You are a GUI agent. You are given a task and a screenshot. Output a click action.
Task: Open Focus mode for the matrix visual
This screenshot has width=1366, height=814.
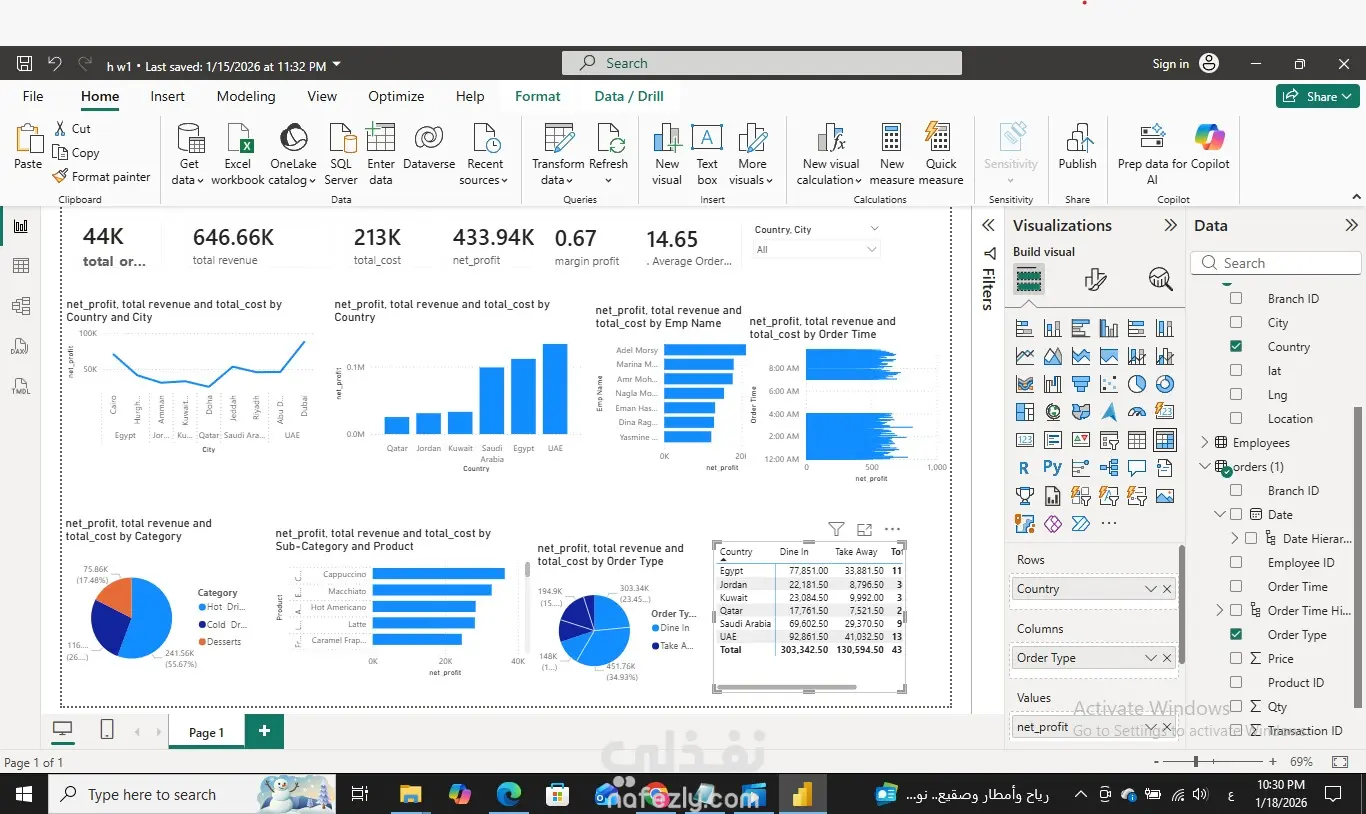(x=864, y=530)
